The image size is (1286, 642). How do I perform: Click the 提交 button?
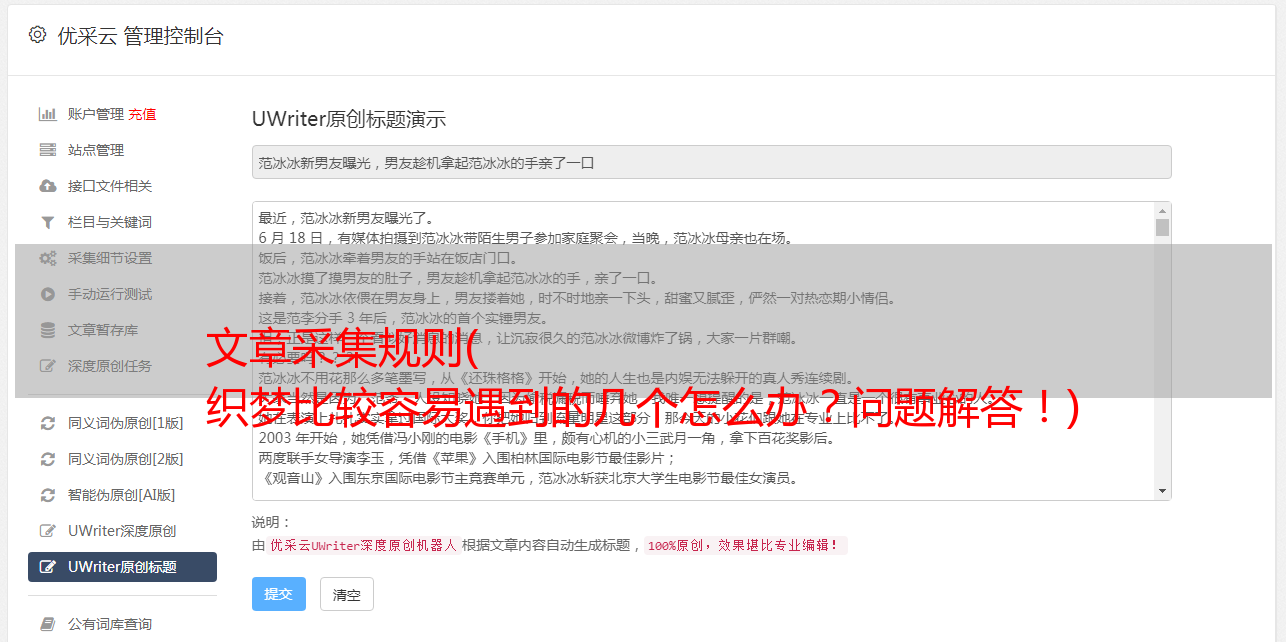pos(278,594)
